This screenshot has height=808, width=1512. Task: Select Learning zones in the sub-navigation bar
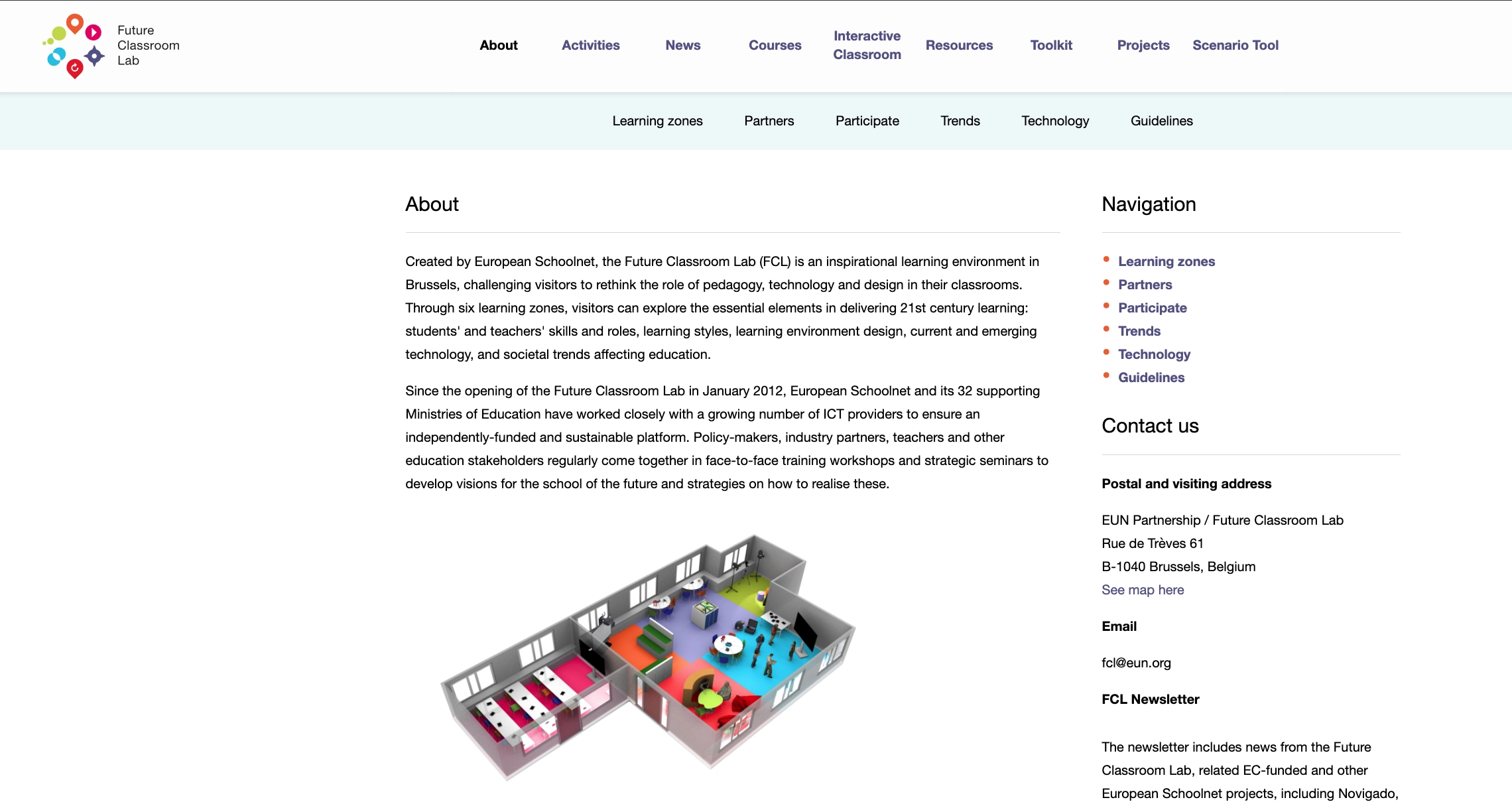point(657,121)
